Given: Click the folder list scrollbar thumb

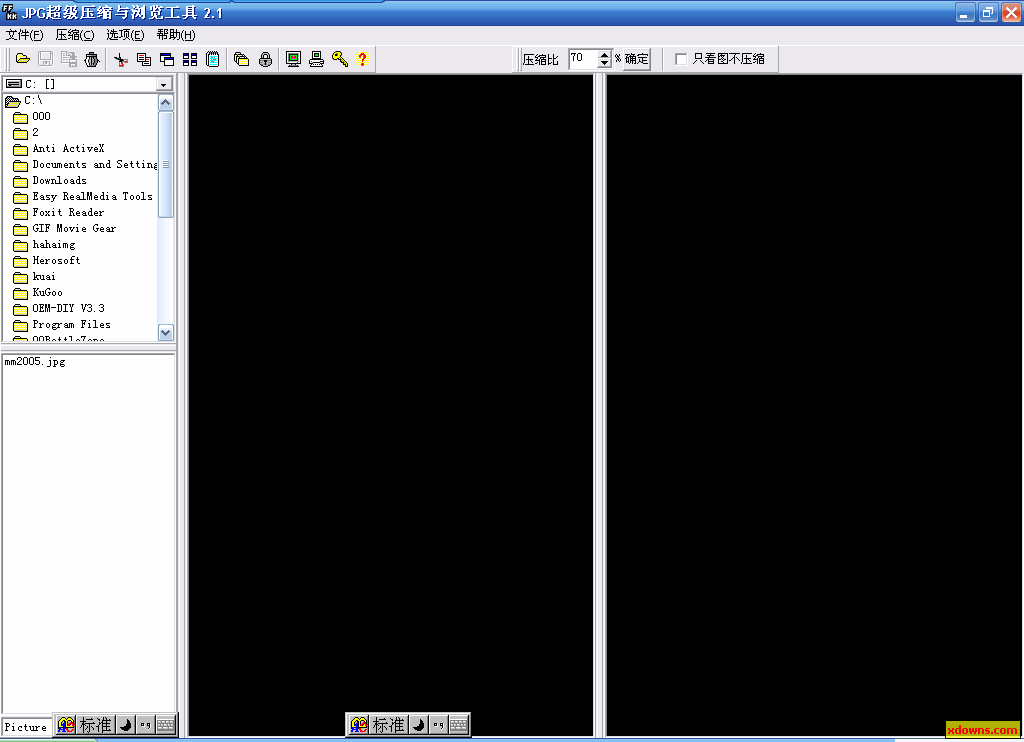Looking at the screenshot, I should pos(166,164).
